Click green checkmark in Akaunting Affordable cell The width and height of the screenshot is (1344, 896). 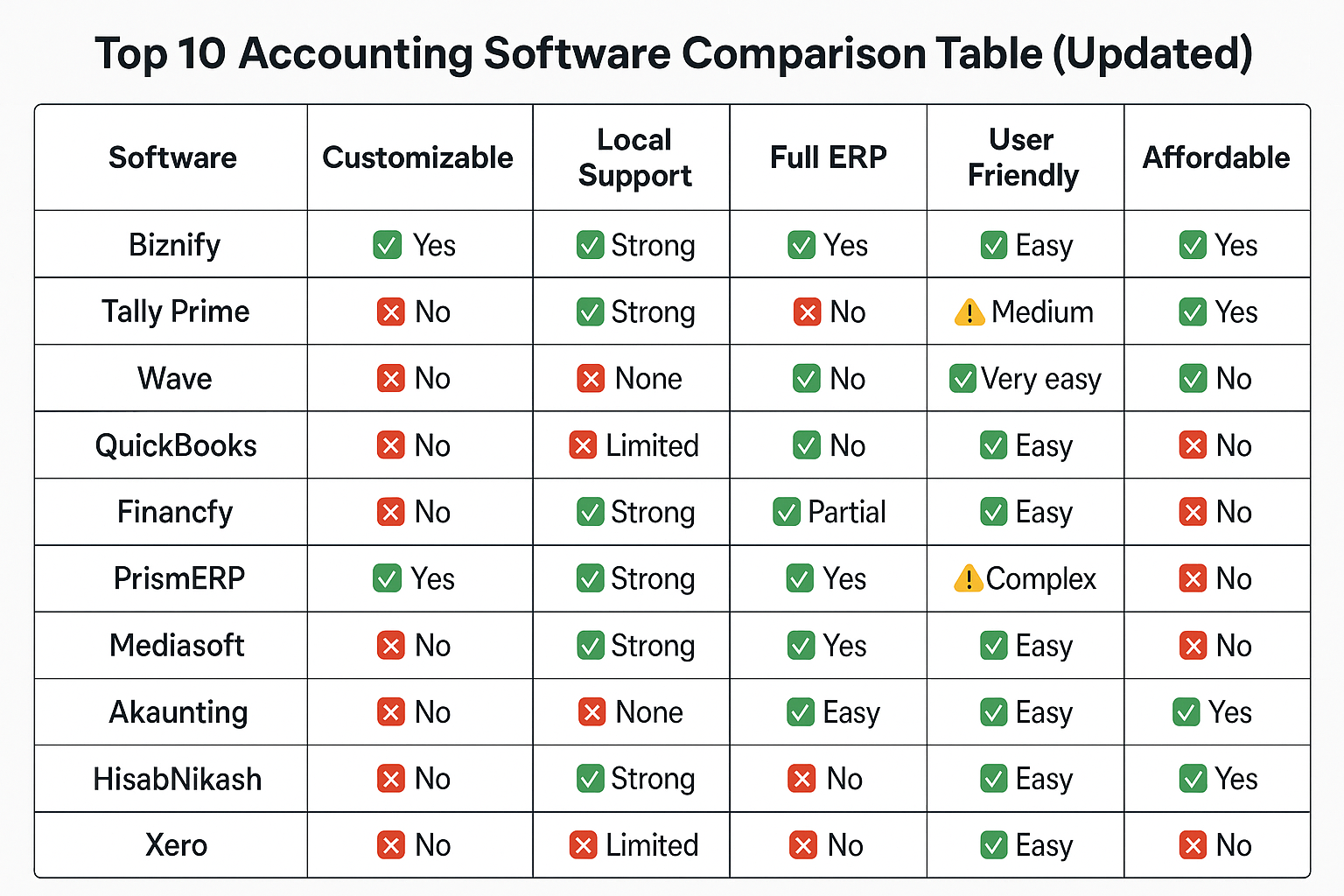[x=1186, y=712]
